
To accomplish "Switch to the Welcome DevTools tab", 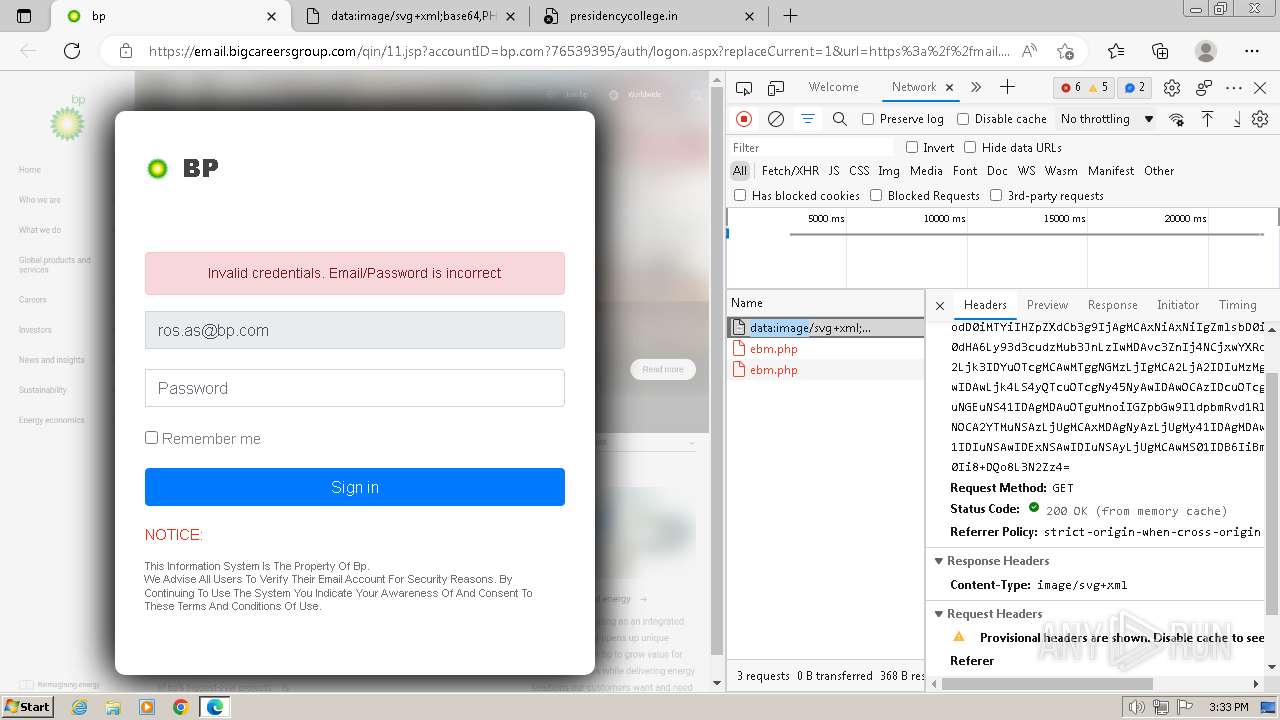I will pos(834,87).
